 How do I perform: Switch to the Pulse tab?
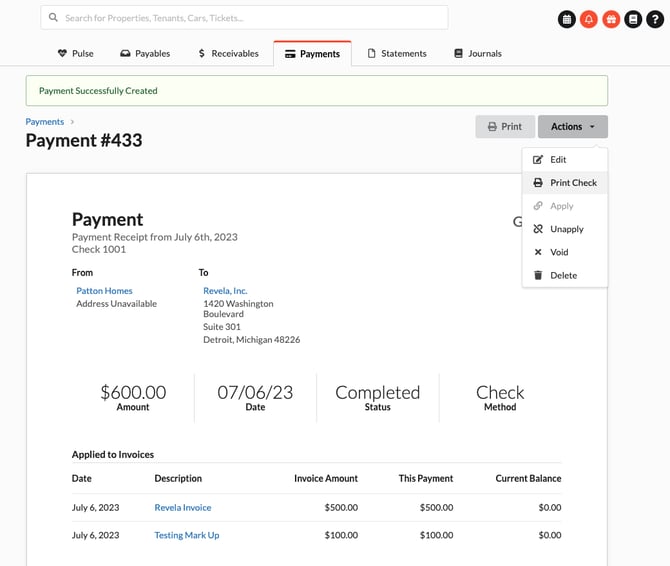coord(76,54)
